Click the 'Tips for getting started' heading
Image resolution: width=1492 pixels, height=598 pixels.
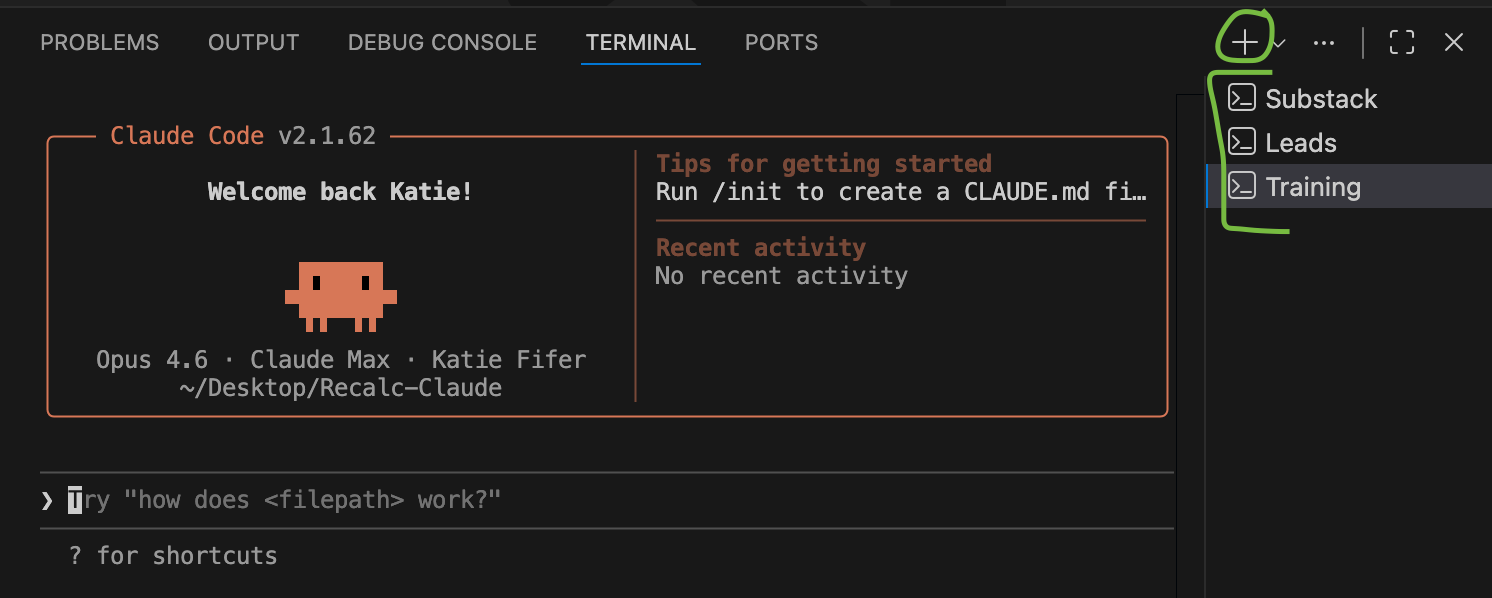(x=824, y=164)
